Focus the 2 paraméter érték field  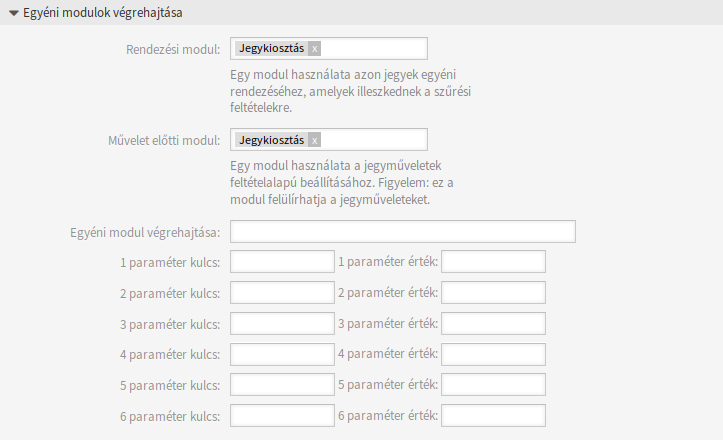tap(493, 293)
